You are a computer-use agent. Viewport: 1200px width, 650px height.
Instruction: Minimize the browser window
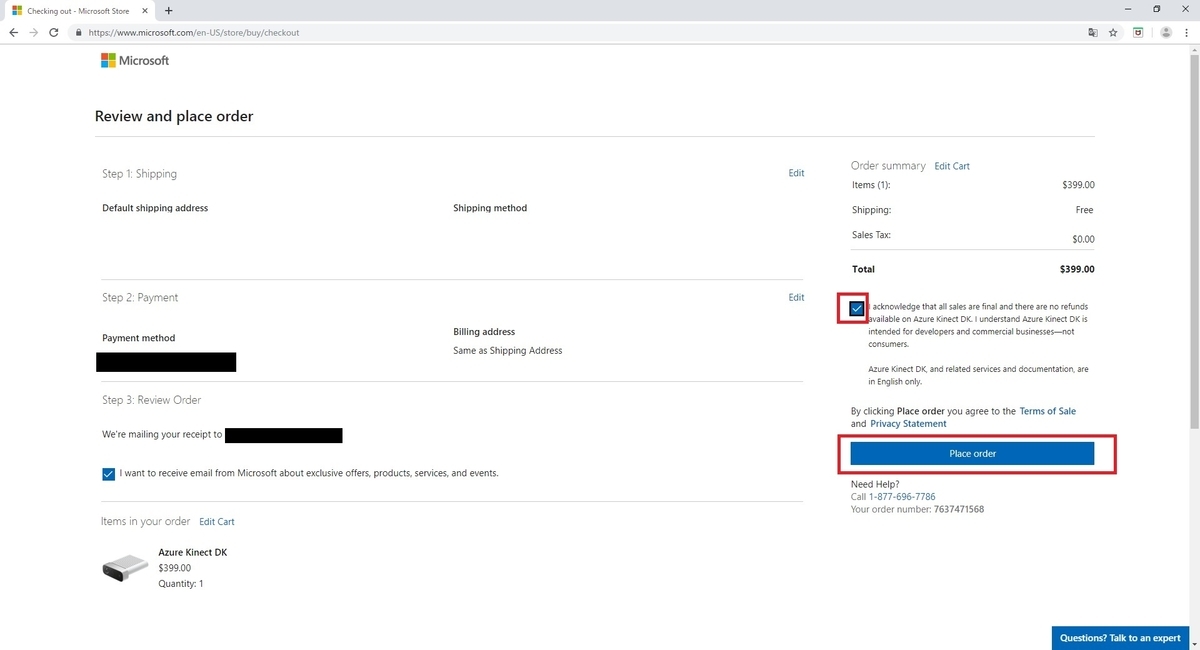1129,9
